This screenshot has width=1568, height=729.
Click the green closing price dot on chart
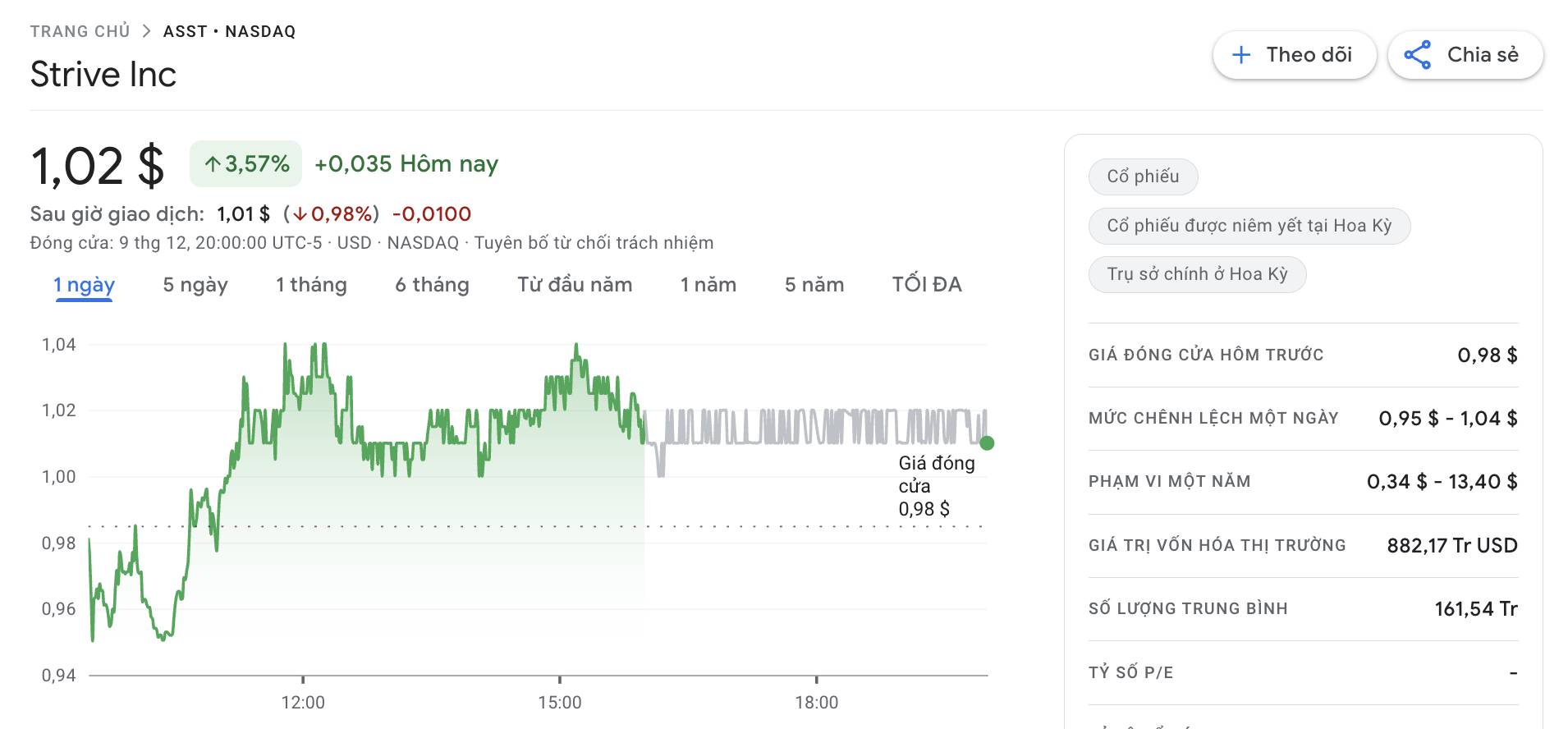pyautogui.click(x=987, y=443)
